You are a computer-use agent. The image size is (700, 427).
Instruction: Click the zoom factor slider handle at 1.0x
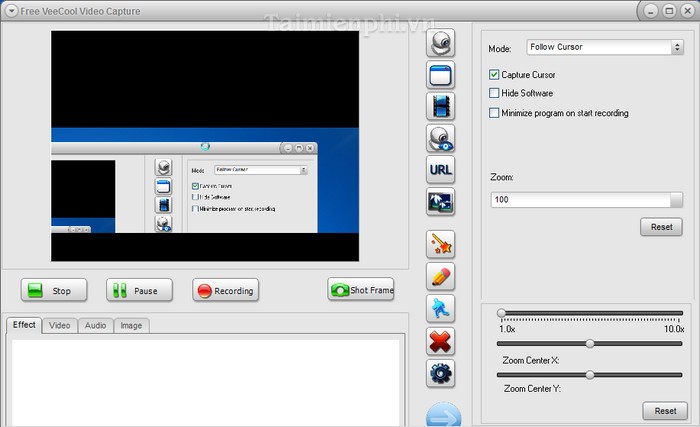tap(501, 313)
